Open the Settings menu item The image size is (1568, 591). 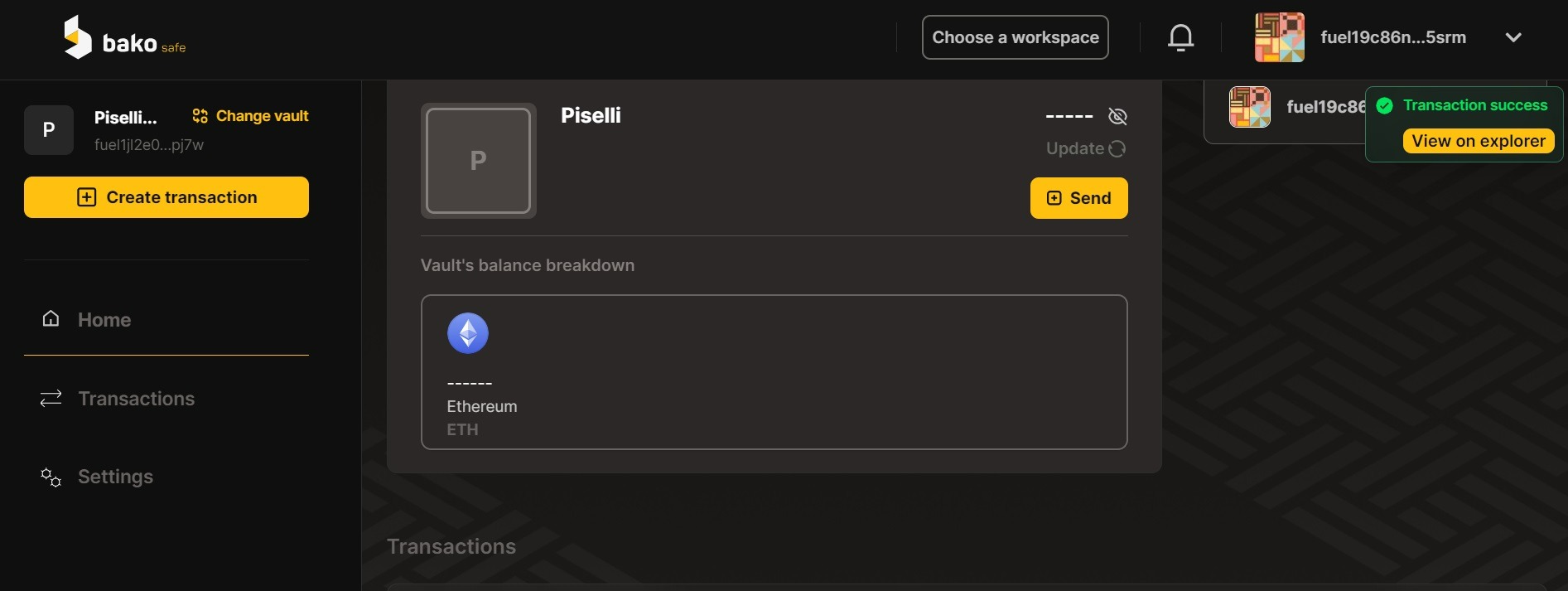tap(115, 477)
